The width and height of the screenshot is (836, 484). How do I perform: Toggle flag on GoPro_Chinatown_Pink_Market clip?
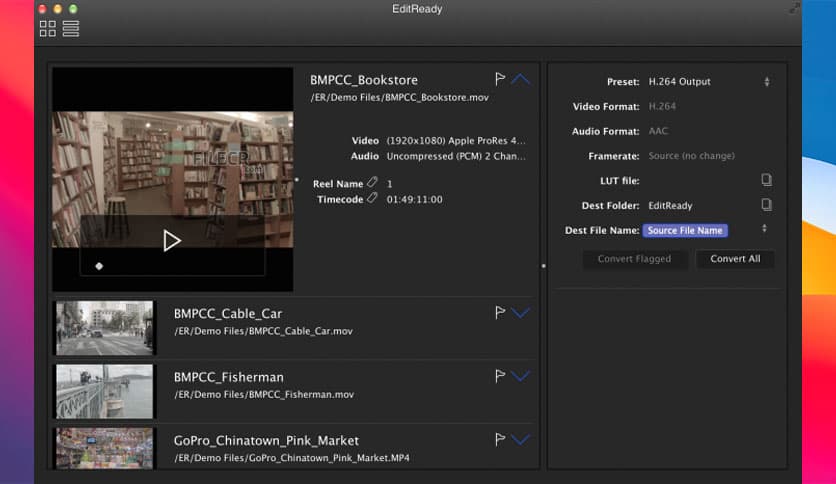coord(500,439)
